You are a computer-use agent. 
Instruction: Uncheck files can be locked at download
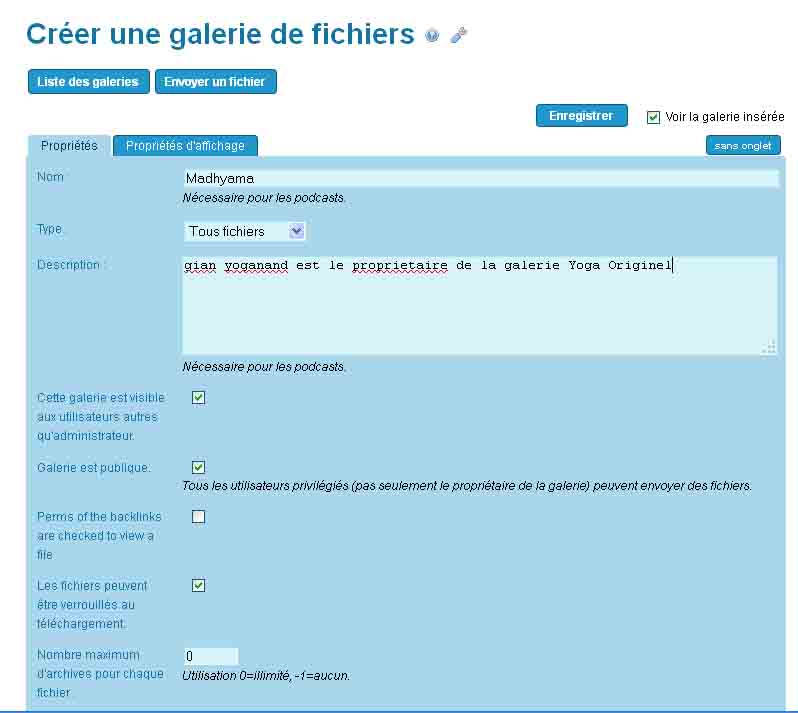pyautogui.click(x=198, y=585)
